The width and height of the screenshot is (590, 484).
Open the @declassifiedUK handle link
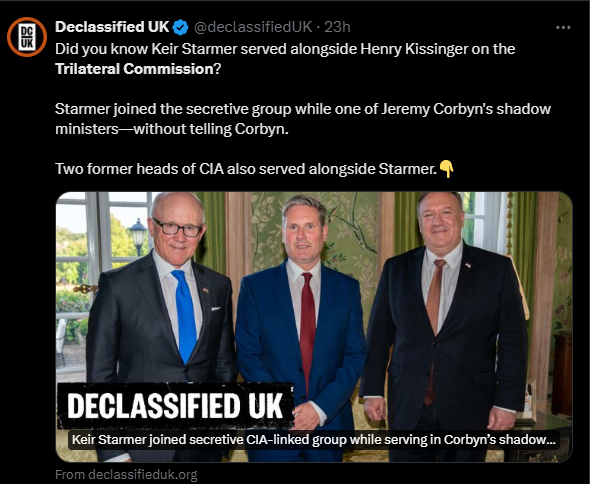[253, 27]
